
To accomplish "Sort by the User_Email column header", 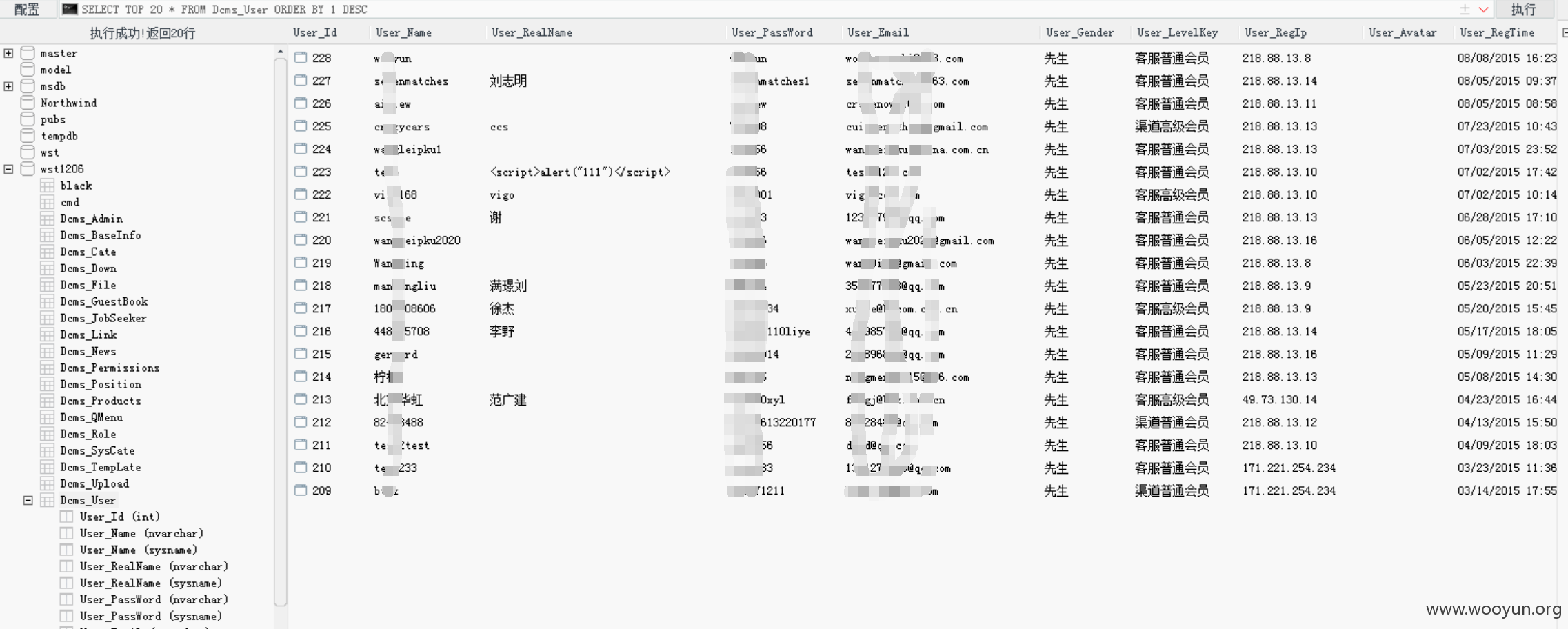I will pyautogui.click(x=878, y=32).
